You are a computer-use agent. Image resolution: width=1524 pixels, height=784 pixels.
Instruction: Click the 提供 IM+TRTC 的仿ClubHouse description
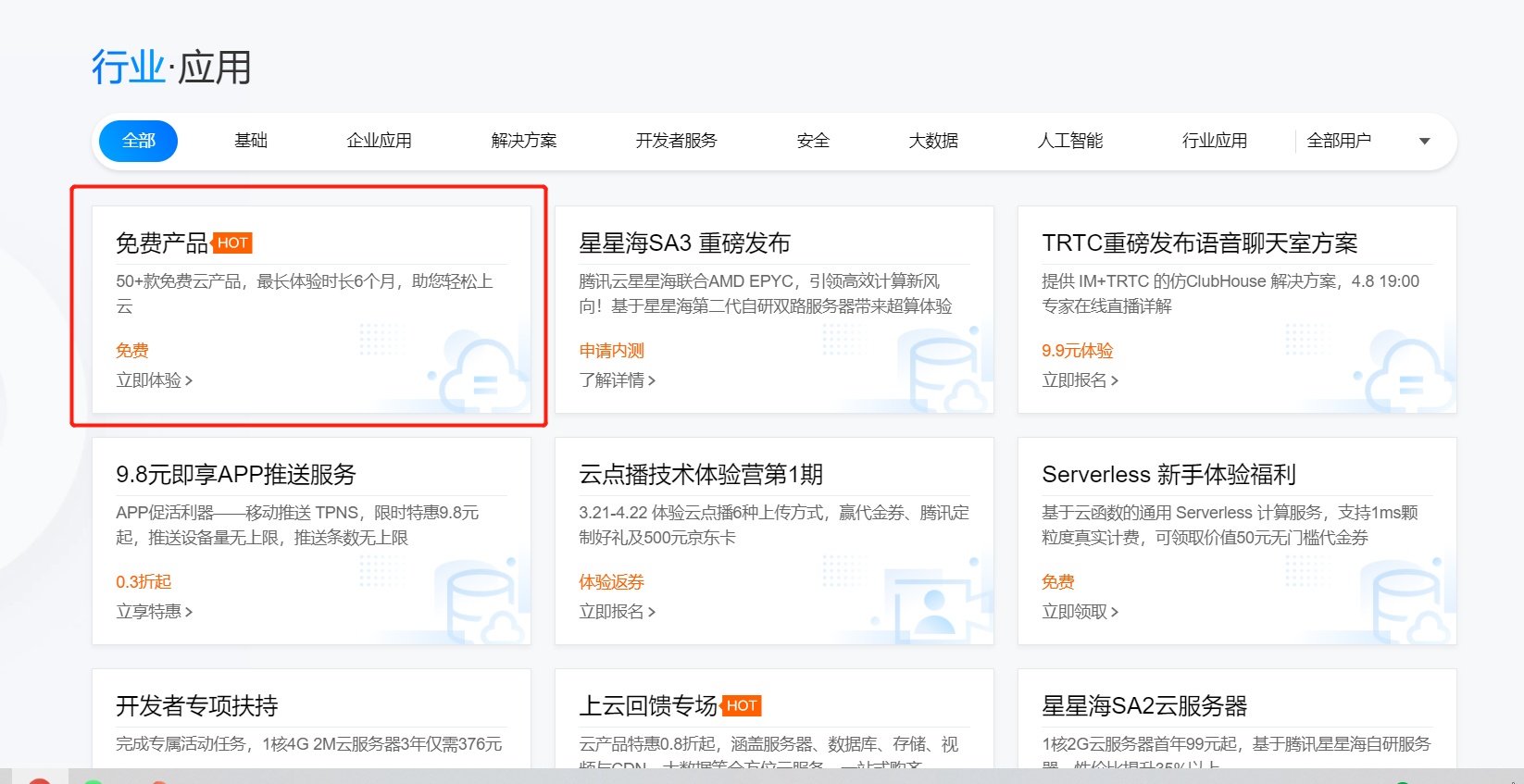[1230, 293]
